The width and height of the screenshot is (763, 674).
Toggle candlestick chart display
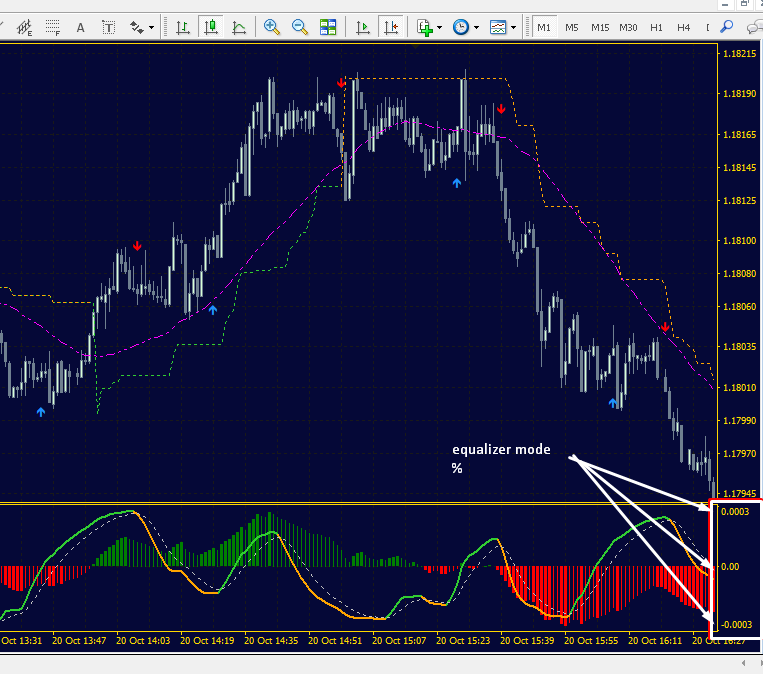point(211,27)
